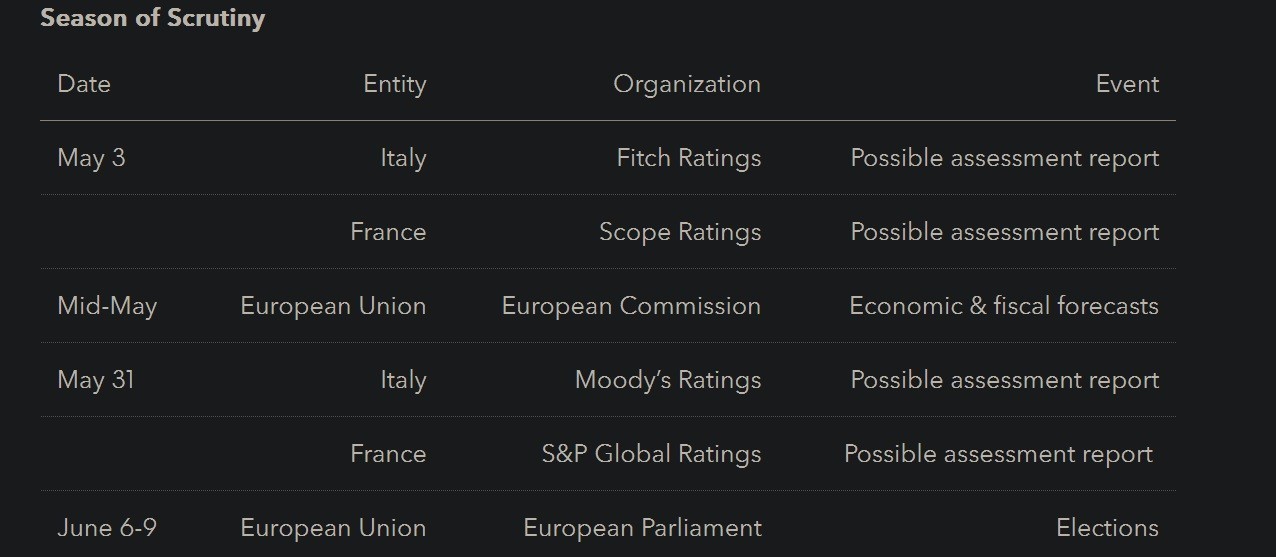Click the "Season of Scrutiny" table title
The height and width of the screenshot is (557, 1276).
[x=152, y=18]
